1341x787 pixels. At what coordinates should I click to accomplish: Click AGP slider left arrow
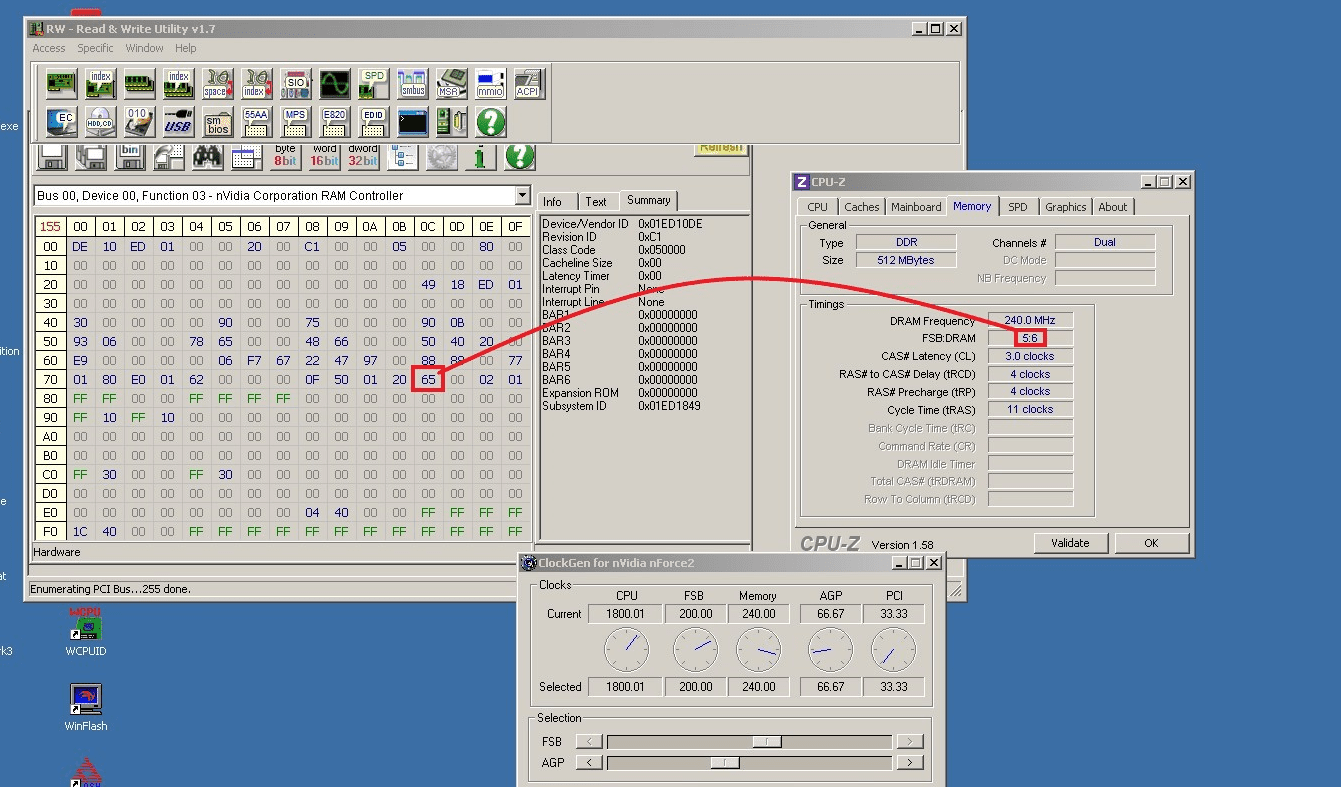point(590,762)
